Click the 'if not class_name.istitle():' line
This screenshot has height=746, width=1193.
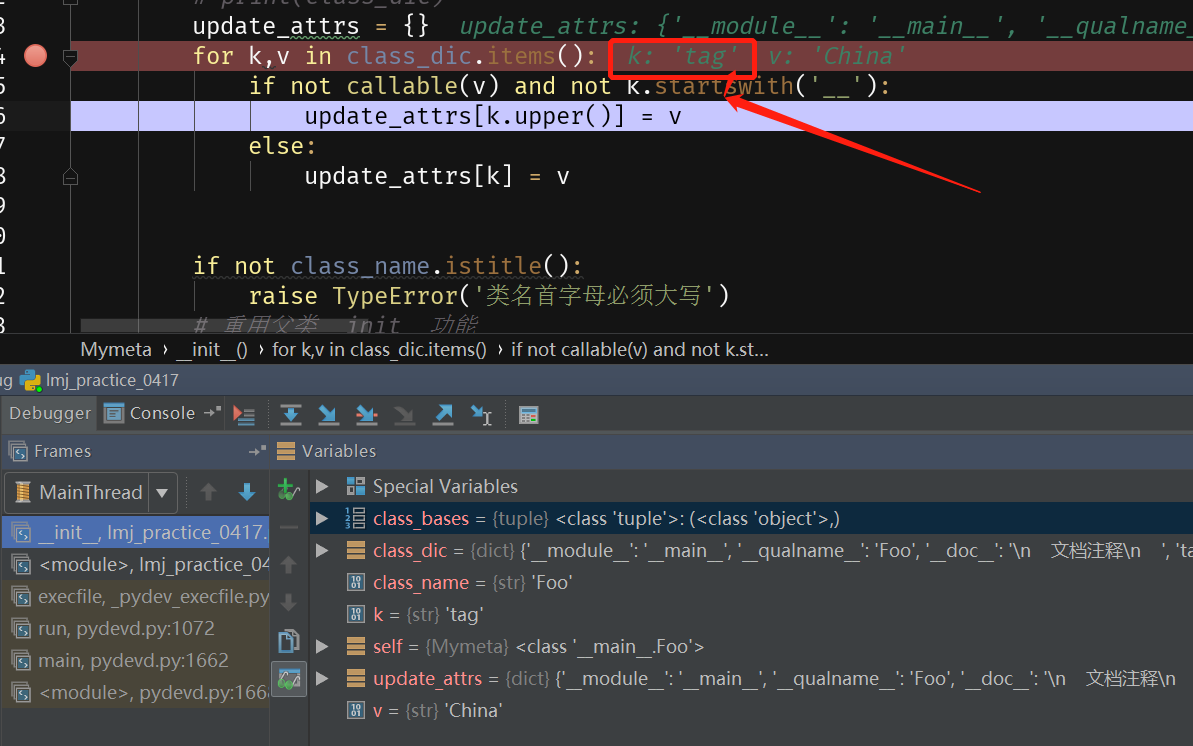coord(387,266)
